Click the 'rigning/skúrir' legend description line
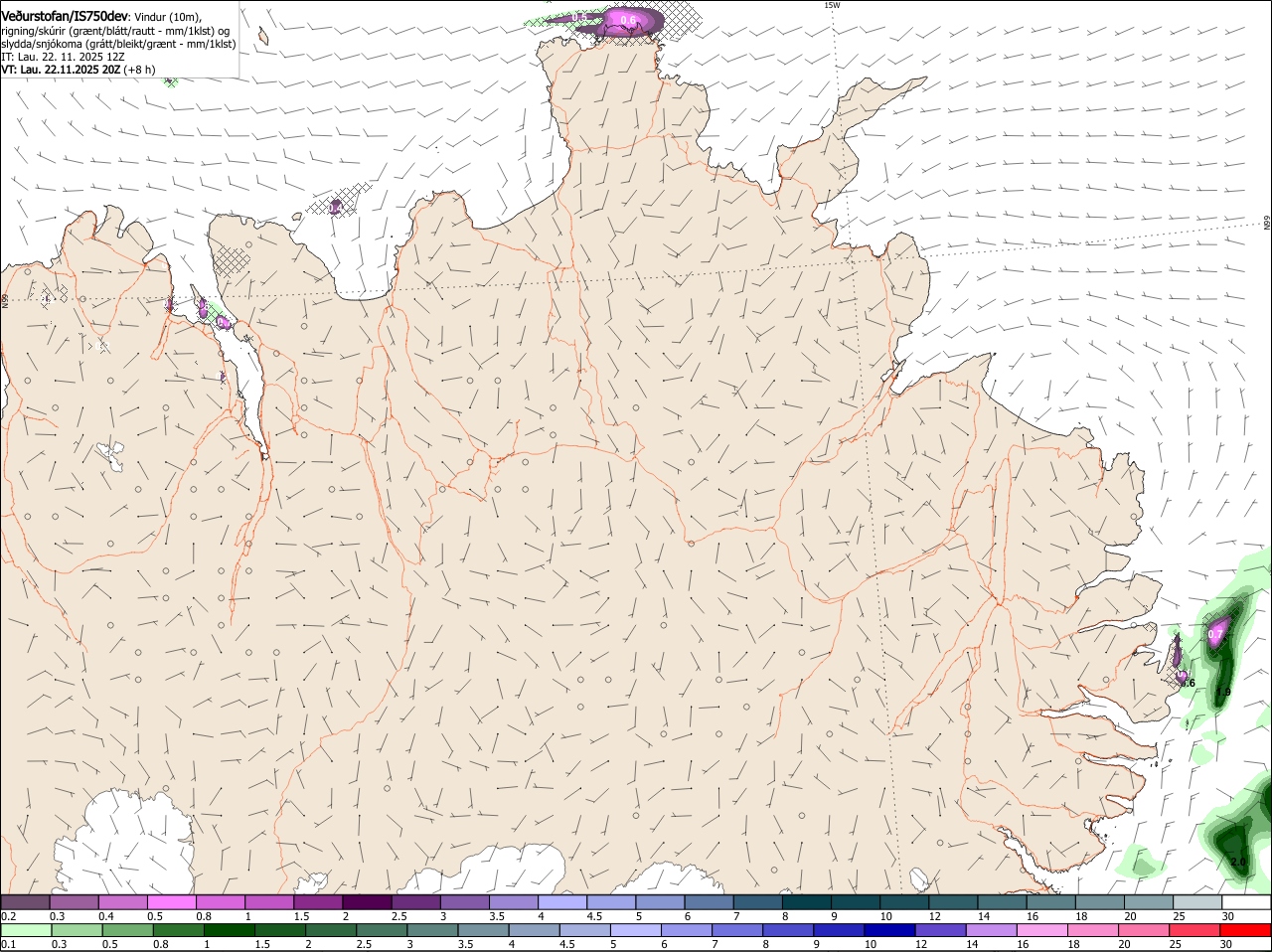The image size is (1272, 952). [x=115, y=31]
